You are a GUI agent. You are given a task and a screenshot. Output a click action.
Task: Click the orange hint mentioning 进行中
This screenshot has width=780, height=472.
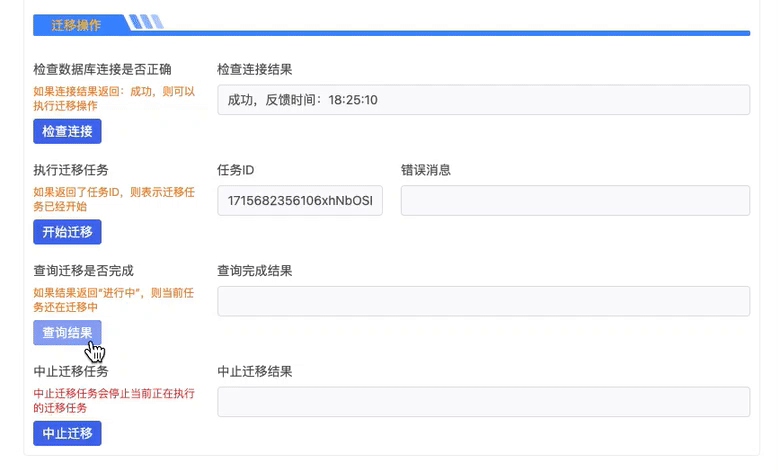(114, 300)
